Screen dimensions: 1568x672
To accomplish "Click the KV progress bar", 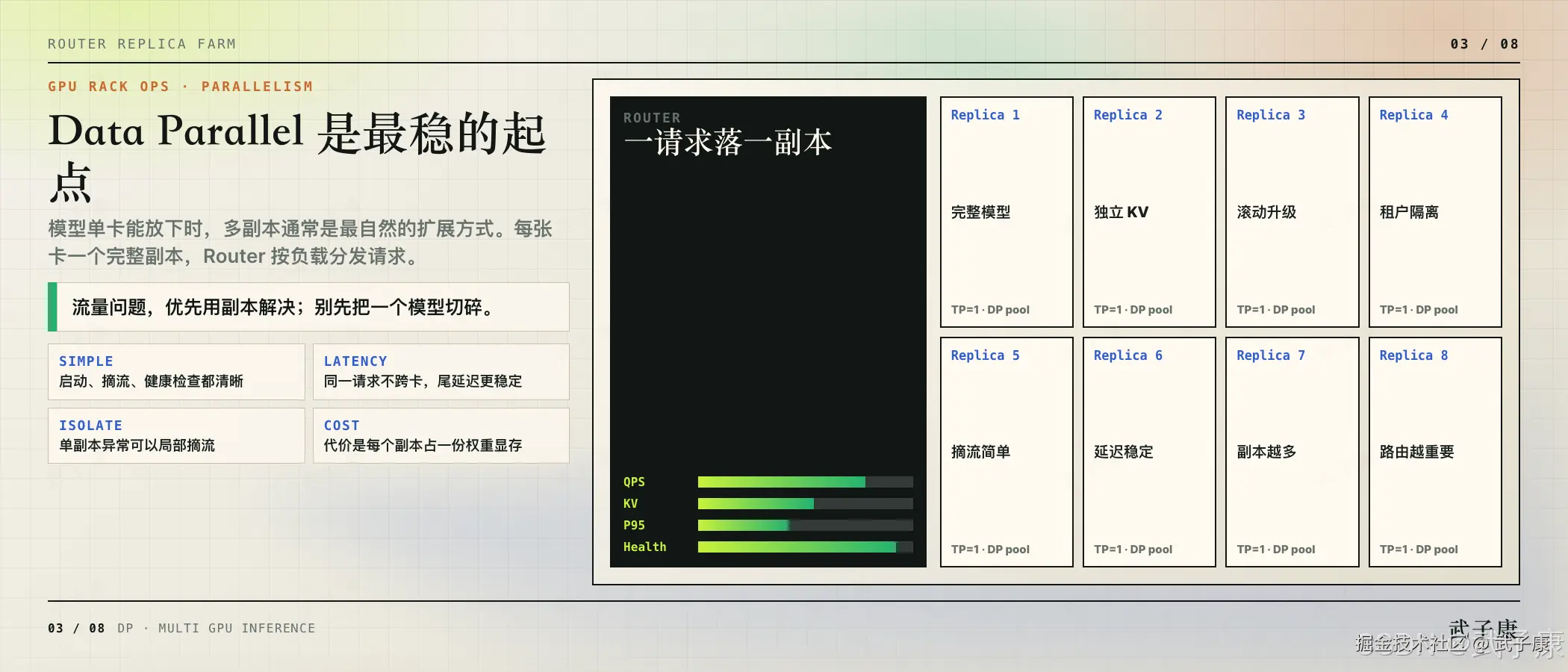I will tap(805, 504).
